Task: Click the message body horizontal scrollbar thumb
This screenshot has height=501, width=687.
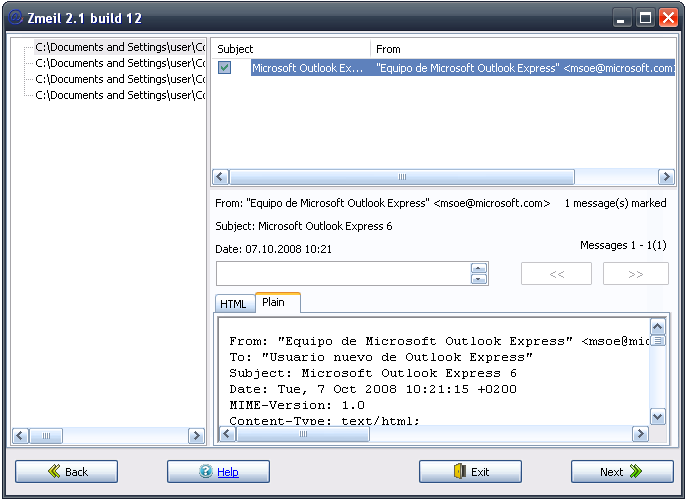Action: click(303, 434)
